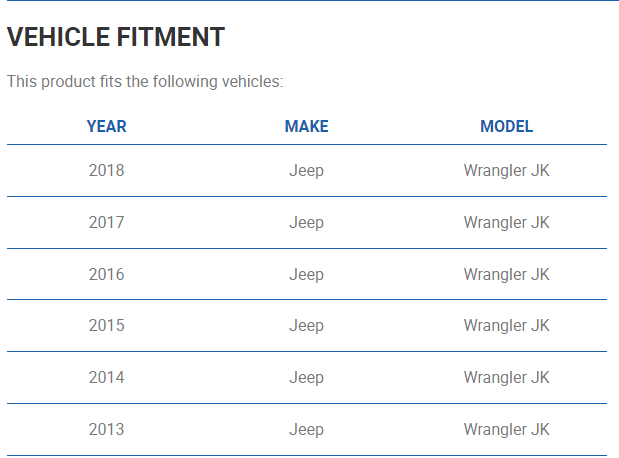Click the 2016 year cell
Screen dimensions: 619x458
107,275
